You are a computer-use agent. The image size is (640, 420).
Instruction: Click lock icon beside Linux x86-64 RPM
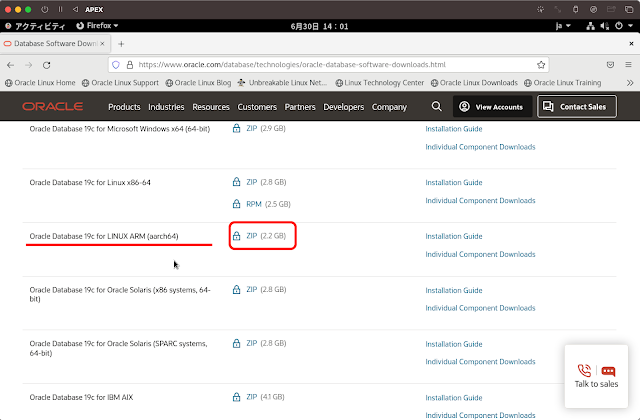pos(236,204)
